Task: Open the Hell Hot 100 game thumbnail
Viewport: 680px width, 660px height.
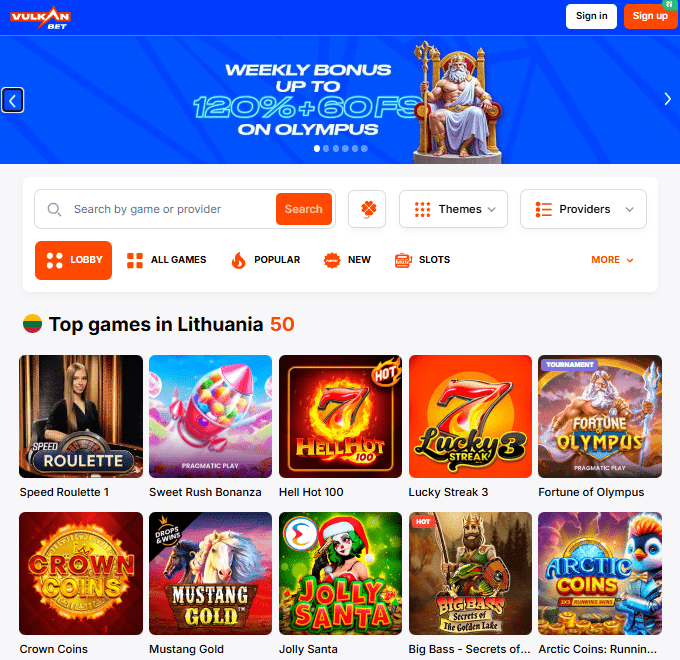Action: coord(340,416)
